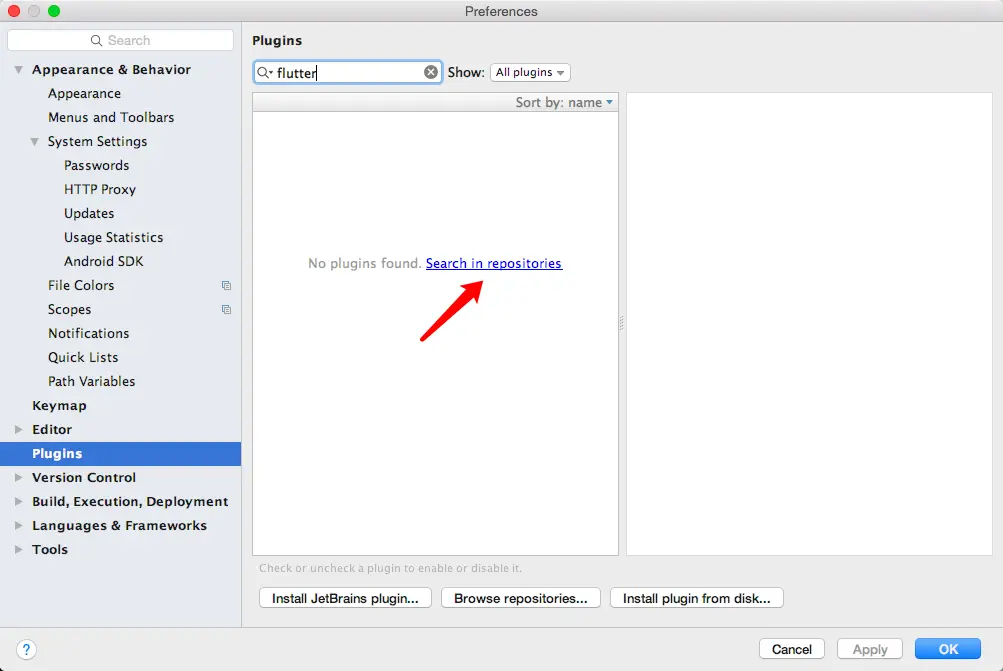This screenshot has height=671, width=1003.
Task: Select Path Variables in the tree
Action: 91,381
